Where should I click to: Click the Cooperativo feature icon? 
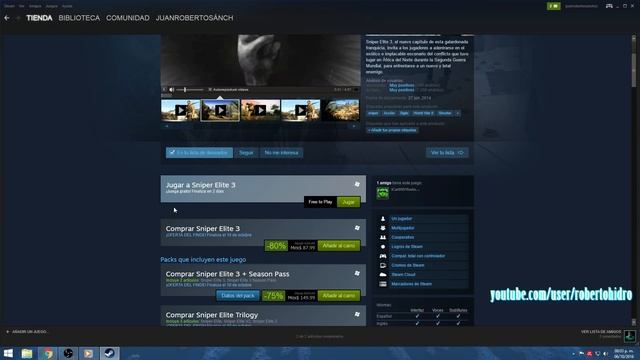(x=383, y=238)
